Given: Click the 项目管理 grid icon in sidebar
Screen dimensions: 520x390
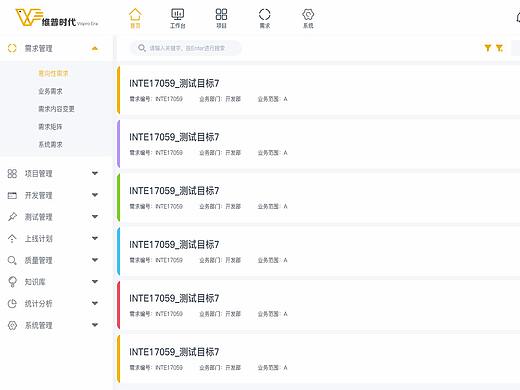Looking at the screenshot, I should 12,173.
